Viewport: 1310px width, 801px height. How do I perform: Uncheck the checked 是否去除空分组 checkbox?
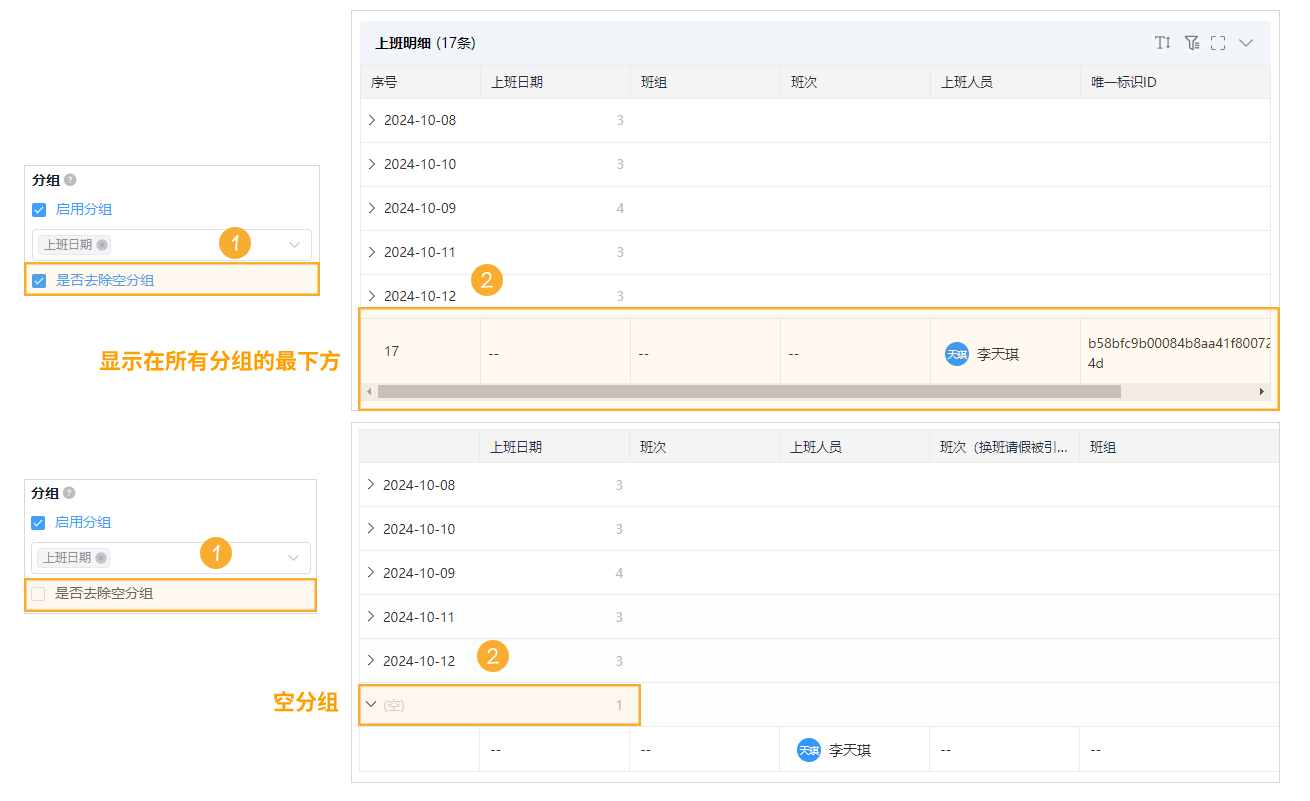(x=39, y=281)
